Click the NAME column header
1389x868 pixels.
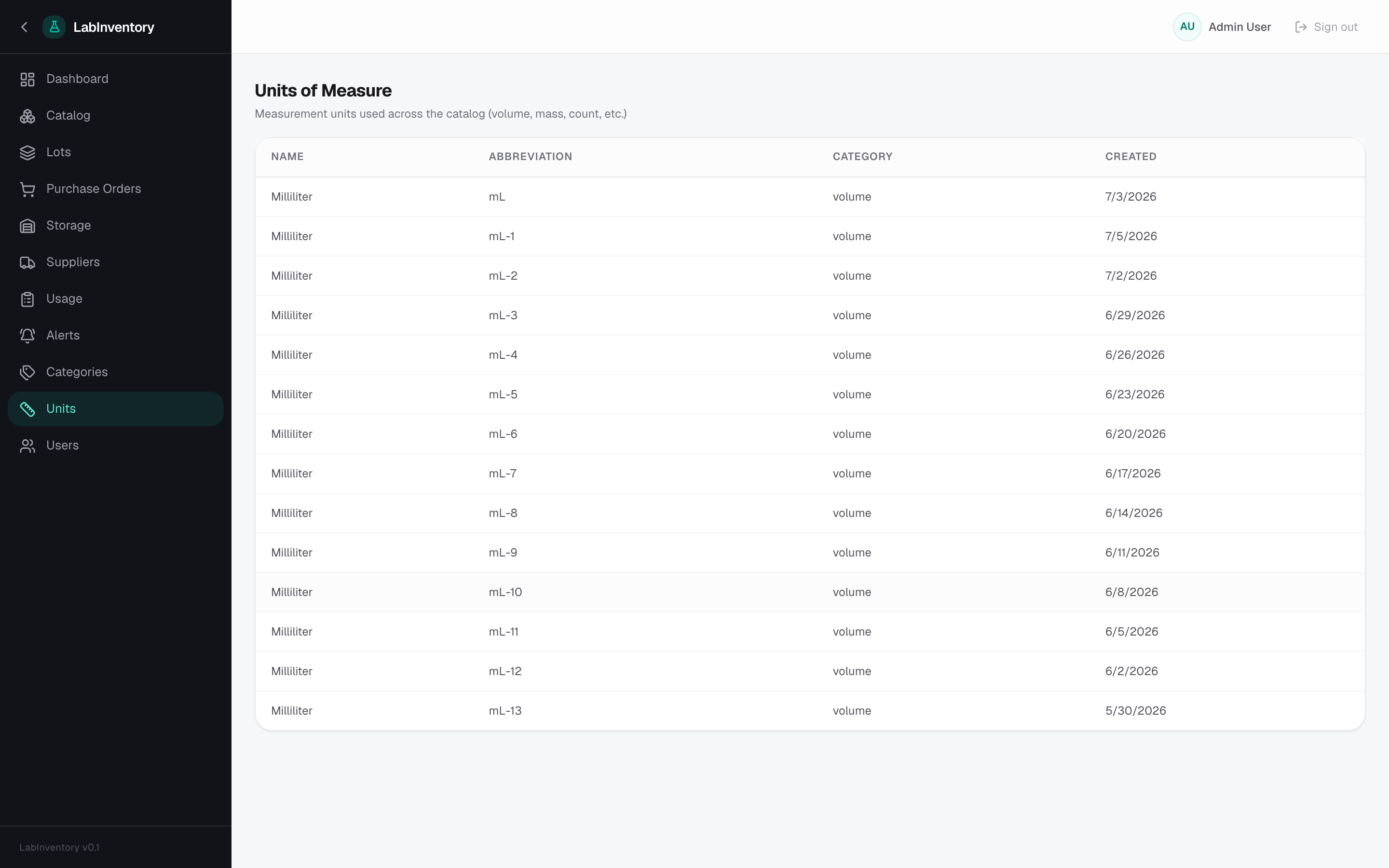(x=287, y=157)
